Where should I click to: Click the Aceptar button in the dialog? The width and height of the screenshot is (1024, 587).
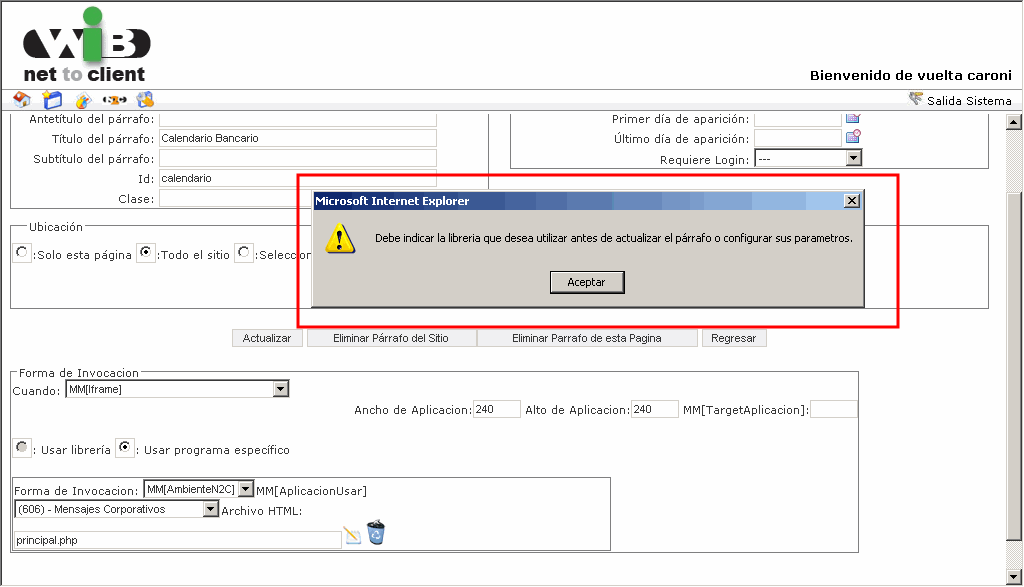pos(587,282)
